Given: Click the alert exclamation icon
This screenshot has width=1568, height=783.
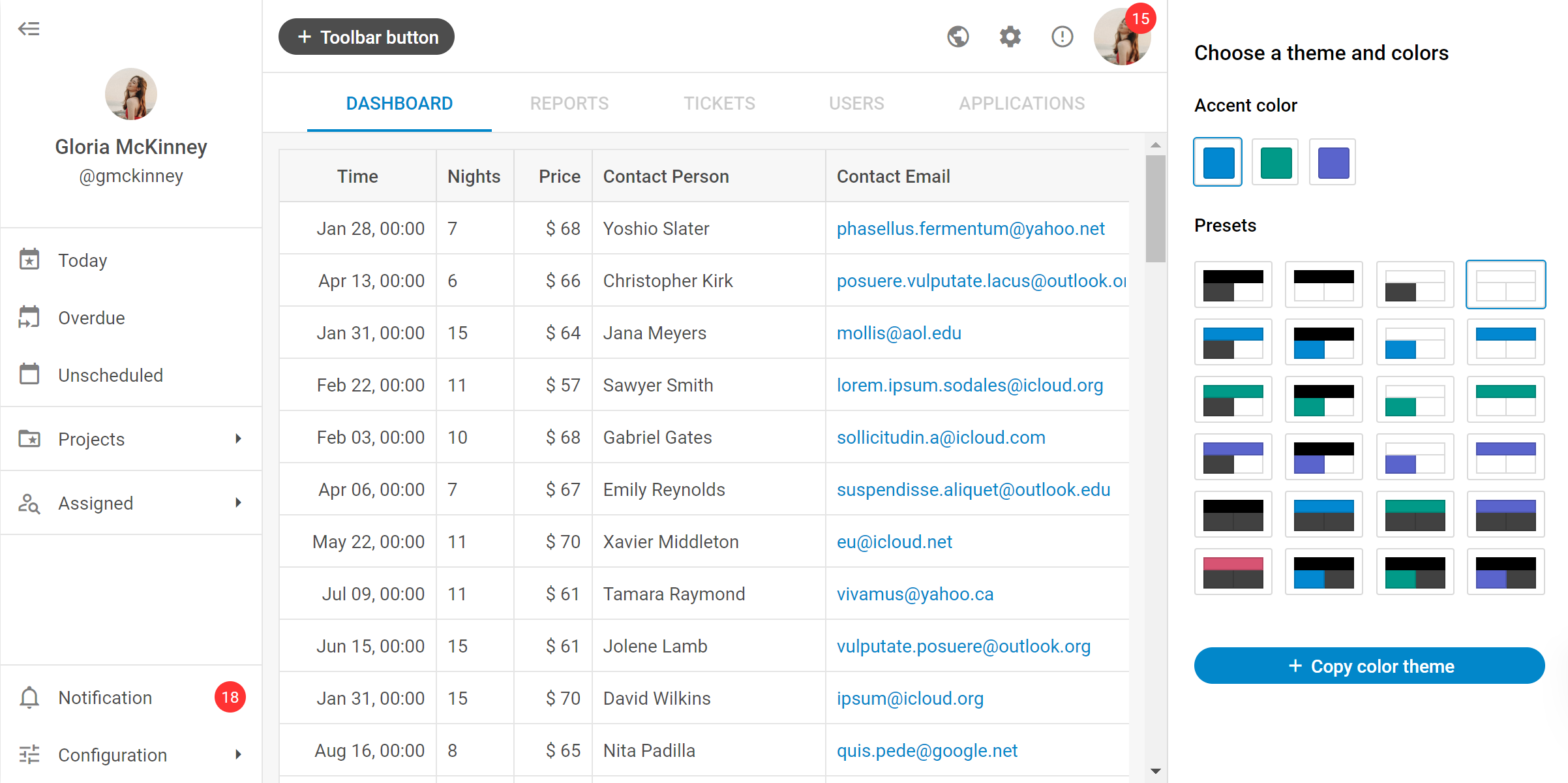Looking at the screenshot, I should (1062, 37).
